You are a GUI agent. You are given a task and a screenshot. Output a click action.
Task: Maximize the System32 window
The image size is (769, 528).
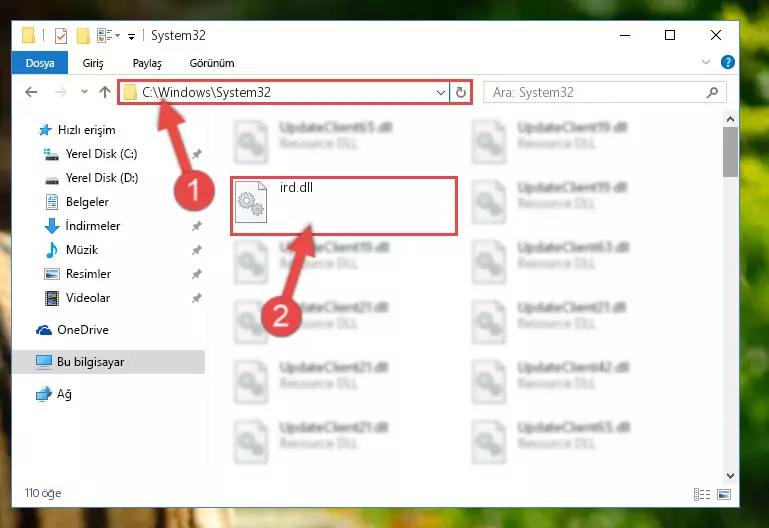(x=670, y=35)
